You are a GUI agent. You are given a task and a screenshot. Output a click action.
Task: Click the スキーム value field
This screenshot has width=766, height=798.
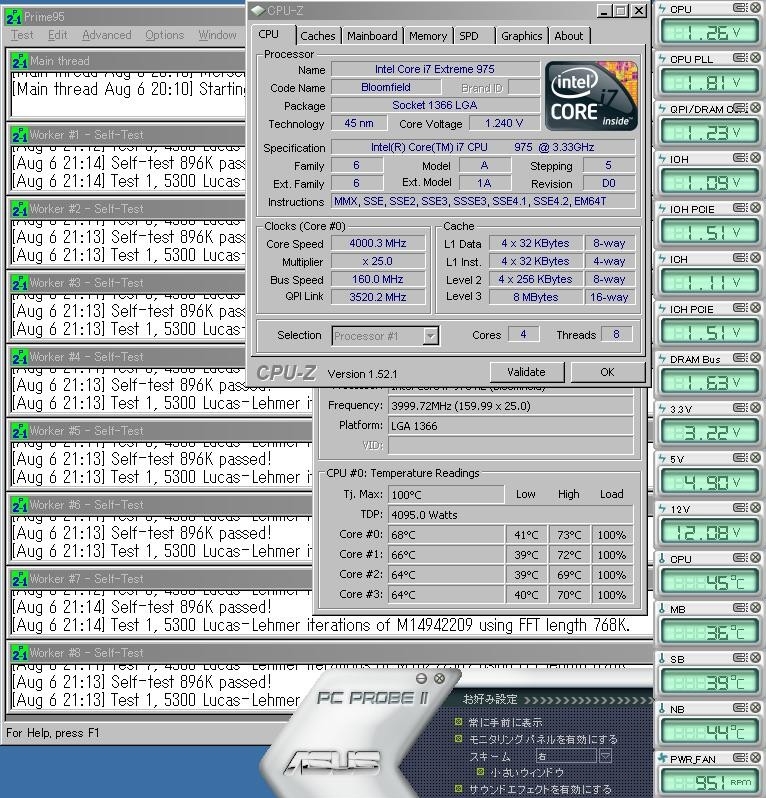coord(566,756)
